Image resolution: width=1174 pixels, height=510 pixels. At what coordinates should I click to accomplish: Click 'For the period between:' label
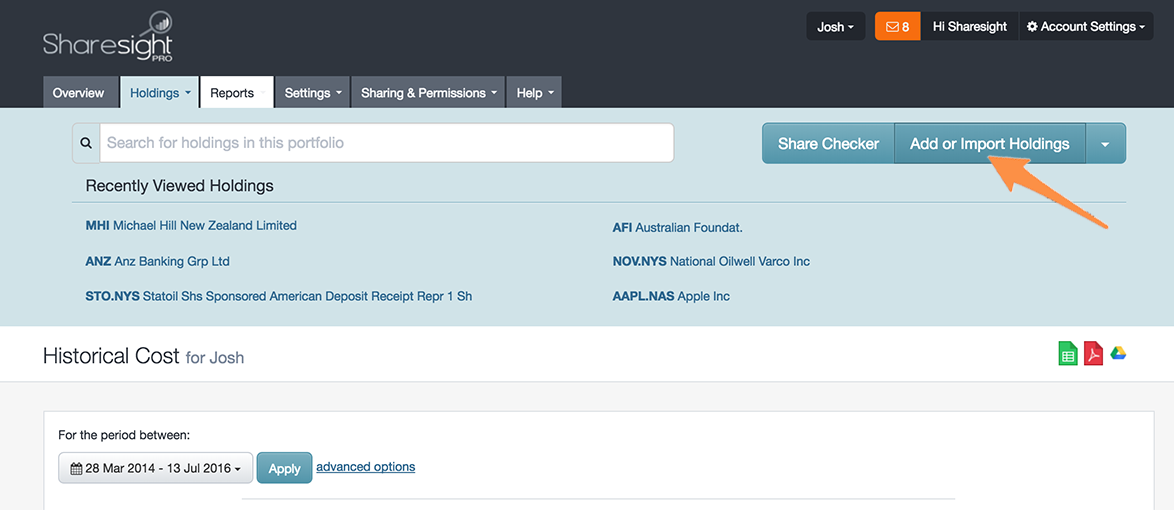click(124, 434)
